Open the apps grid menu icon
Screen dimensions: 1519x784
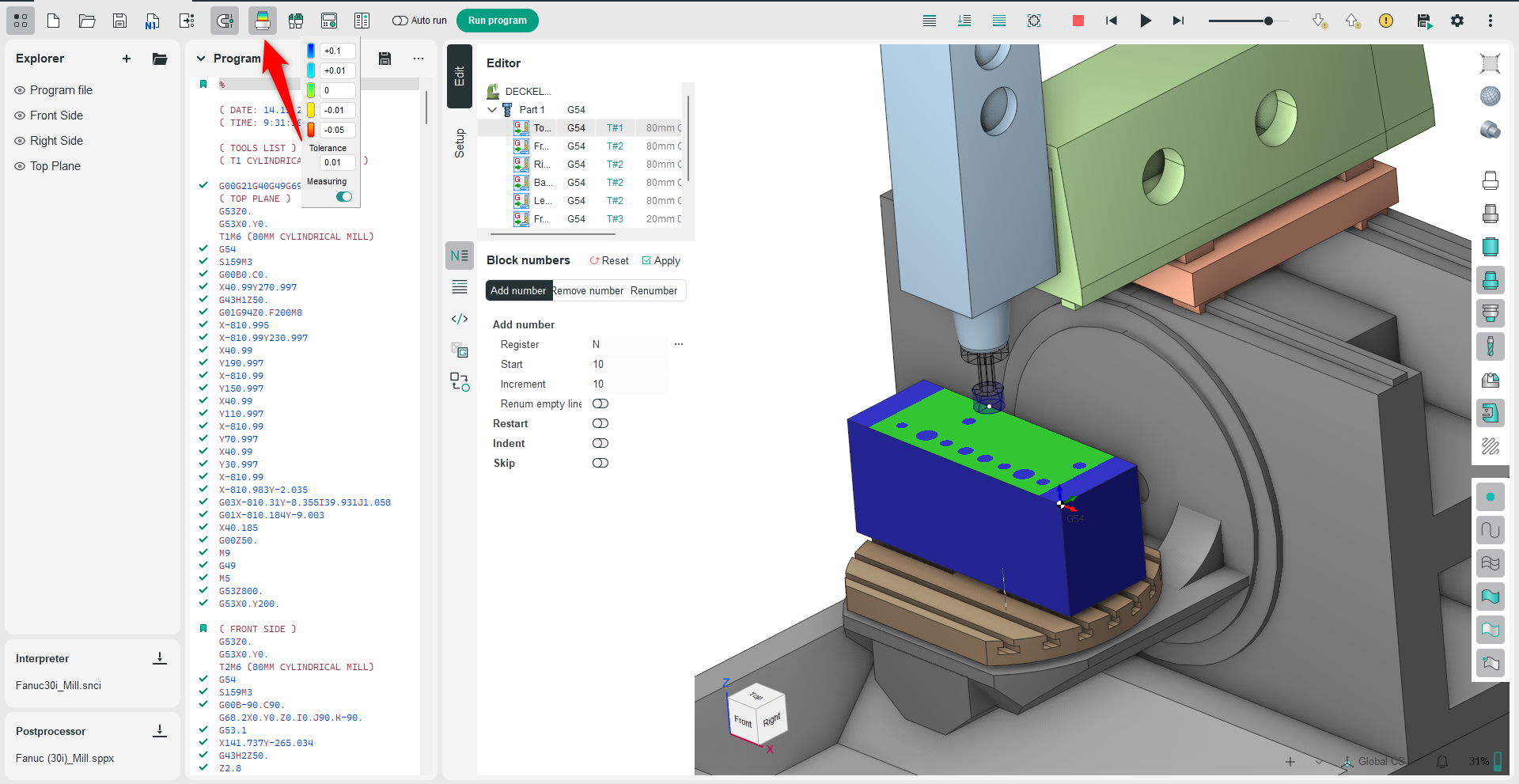(21, 21)
